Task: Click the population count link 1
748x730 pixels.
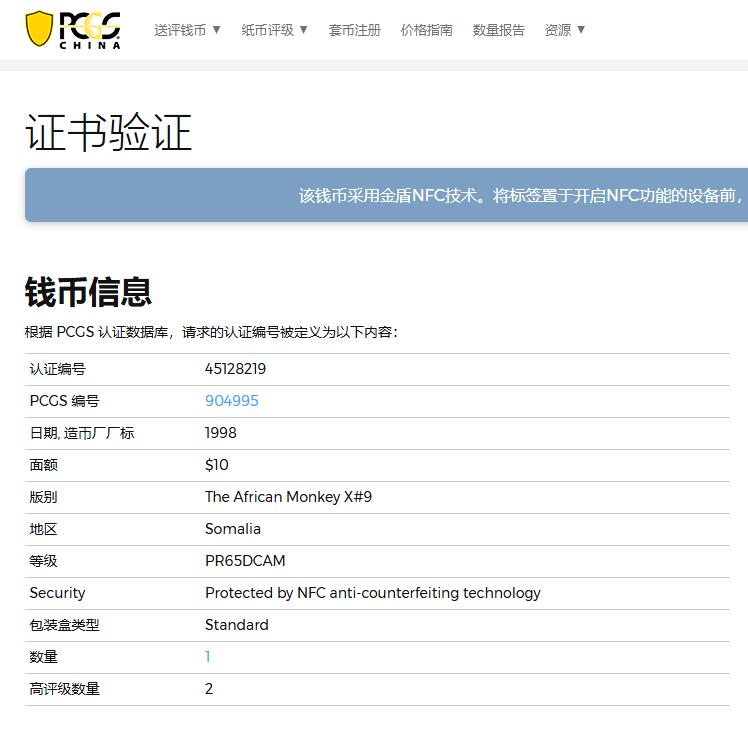Action: pos(208,657)
